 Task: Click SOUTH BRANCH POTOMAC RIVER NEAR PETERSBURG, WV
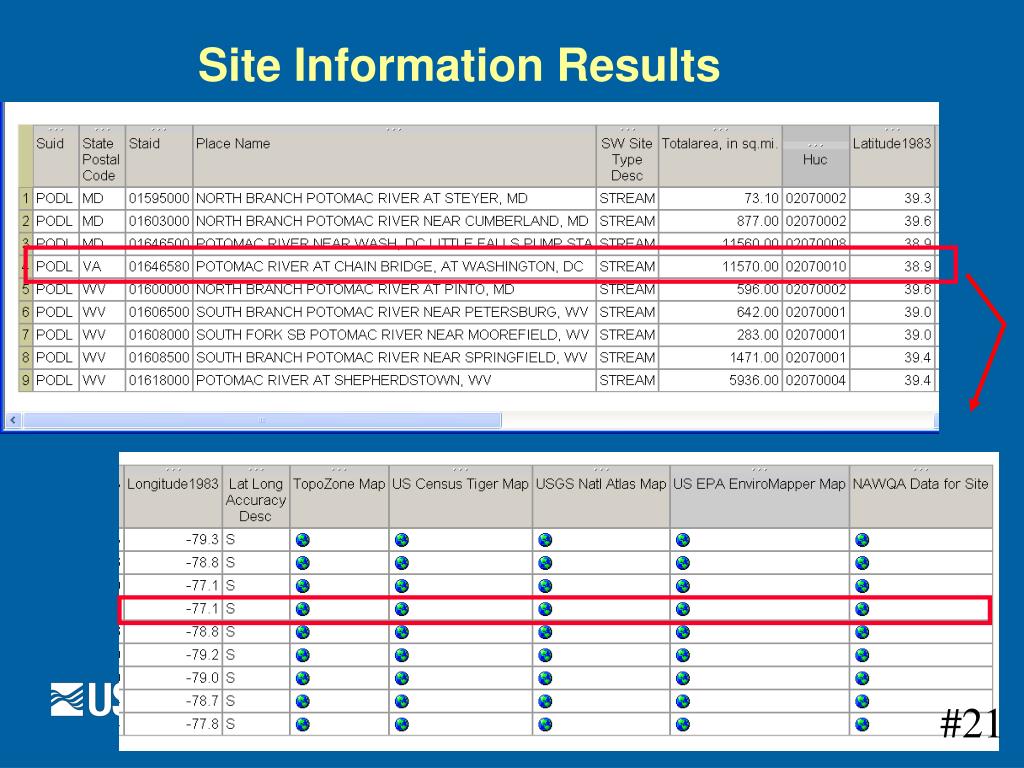(394, 312)
